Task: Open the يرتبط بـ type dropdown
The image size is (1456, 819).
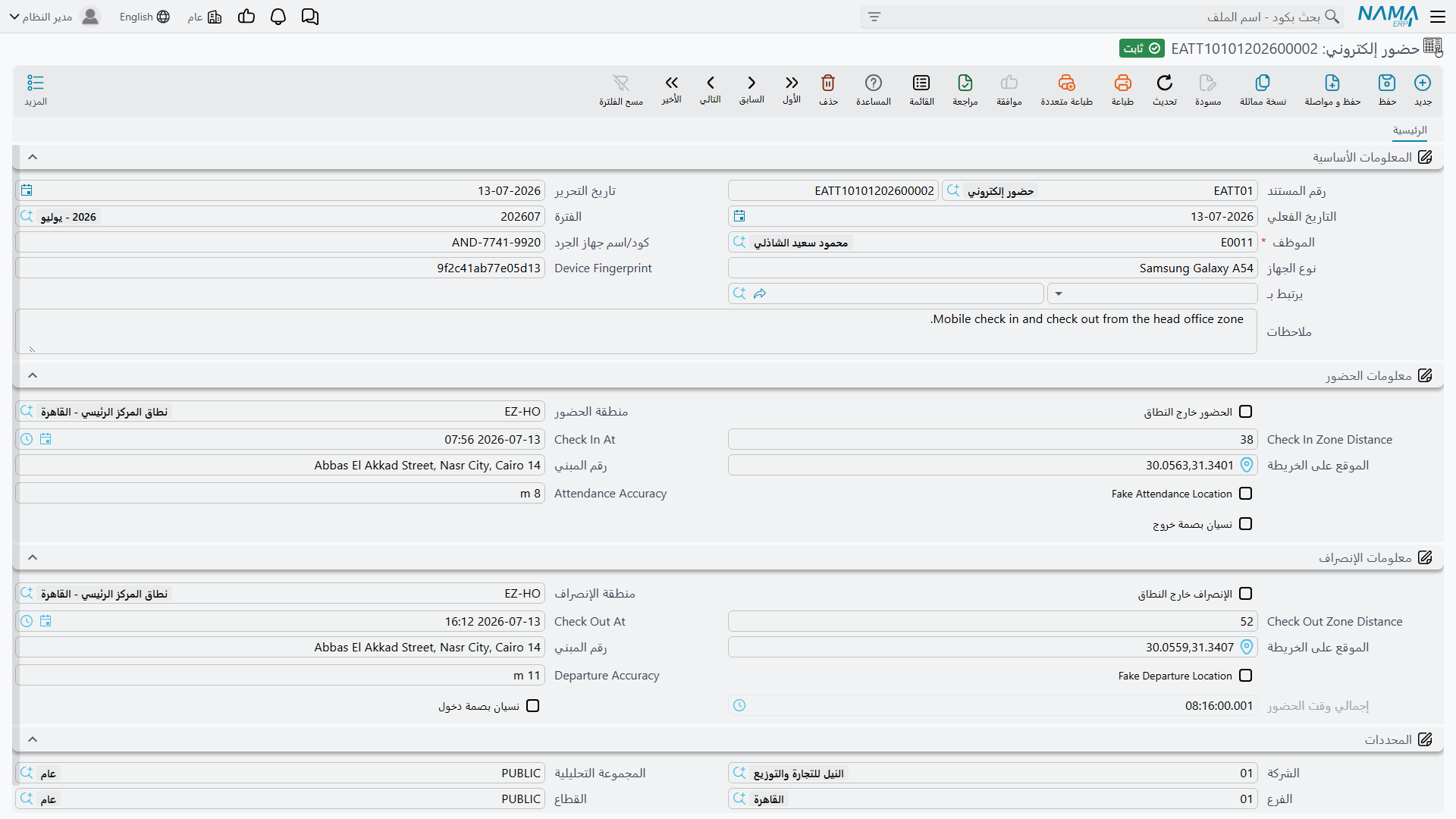Action: (x=1152, y=293)
